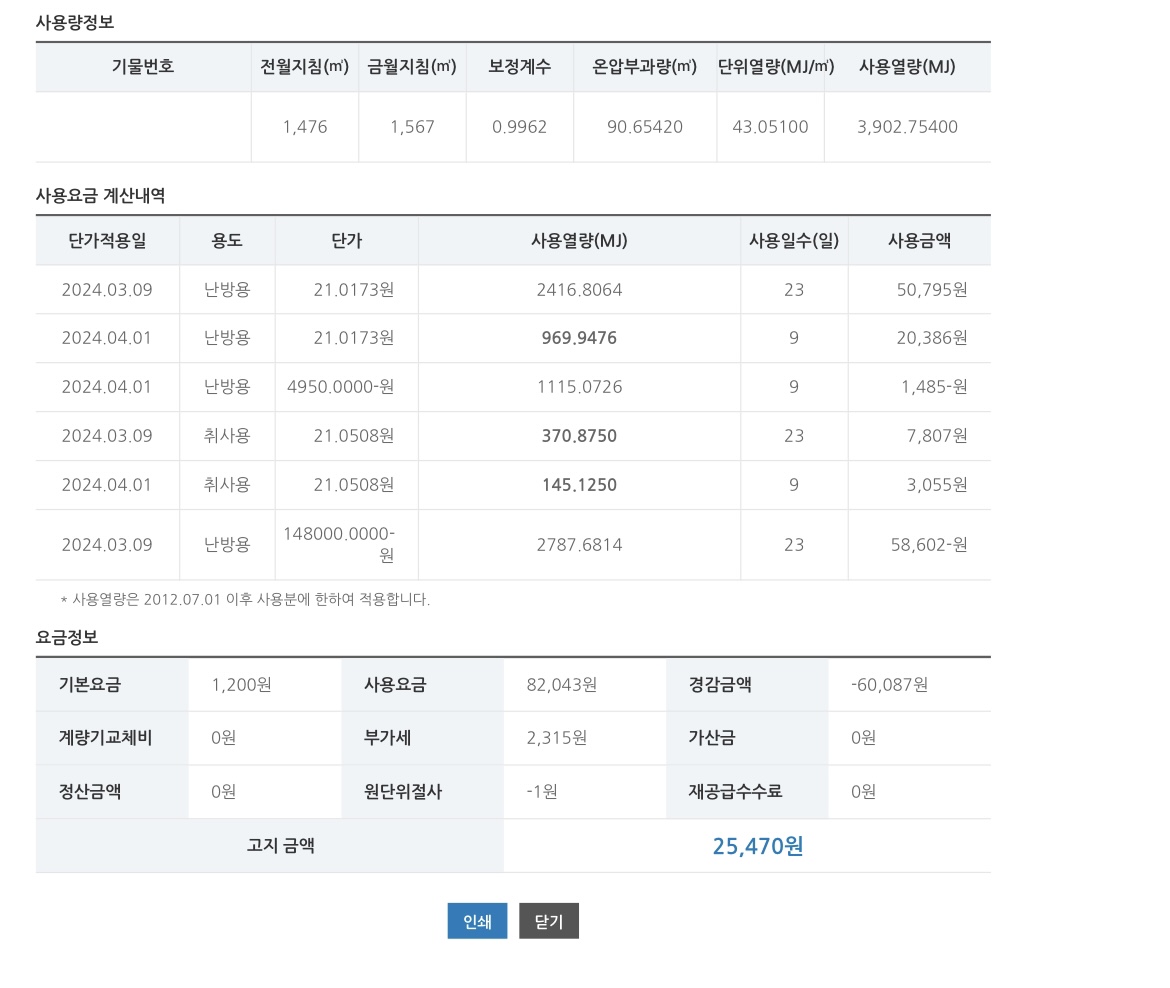This screenshot has width=1170, height=988.
Task: Select the 단가적용일 column header
Action: coord(107,240)
